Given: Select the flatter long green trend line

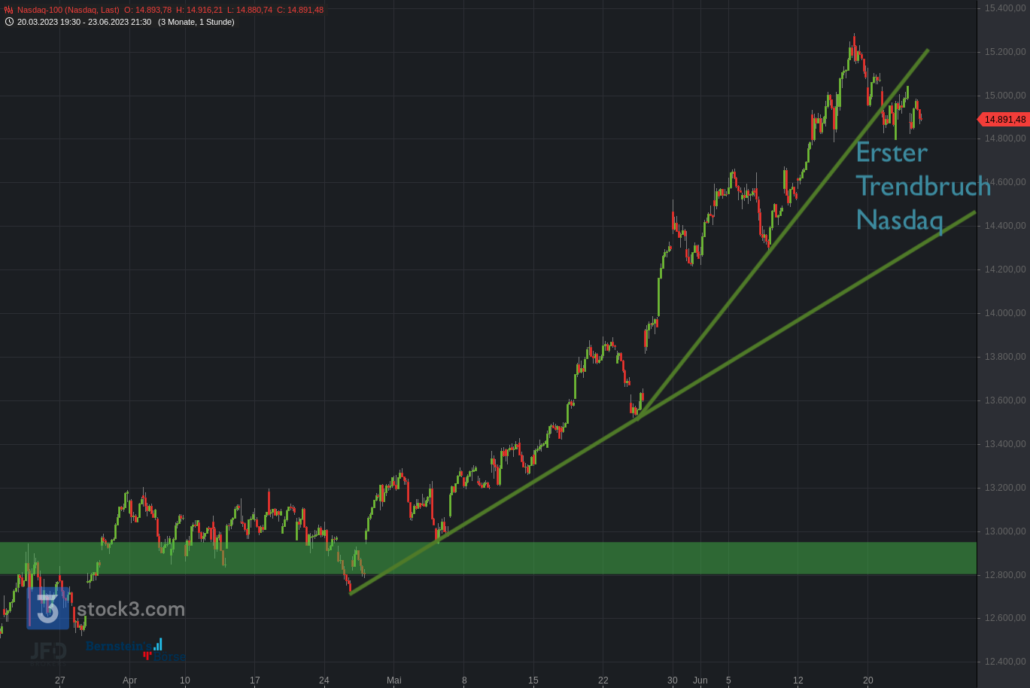Looking at the screenshot, I should pyautogui.click(x=663, y=403).
